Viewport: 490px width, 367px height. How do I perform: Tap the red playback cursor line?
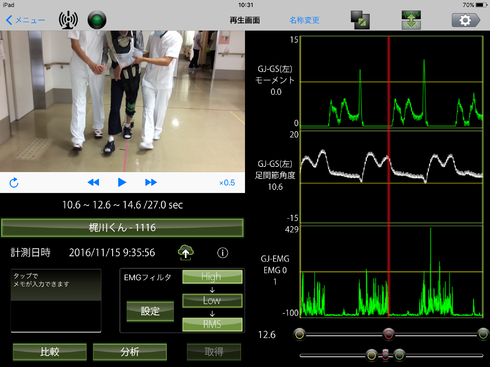tap(388, 177)
